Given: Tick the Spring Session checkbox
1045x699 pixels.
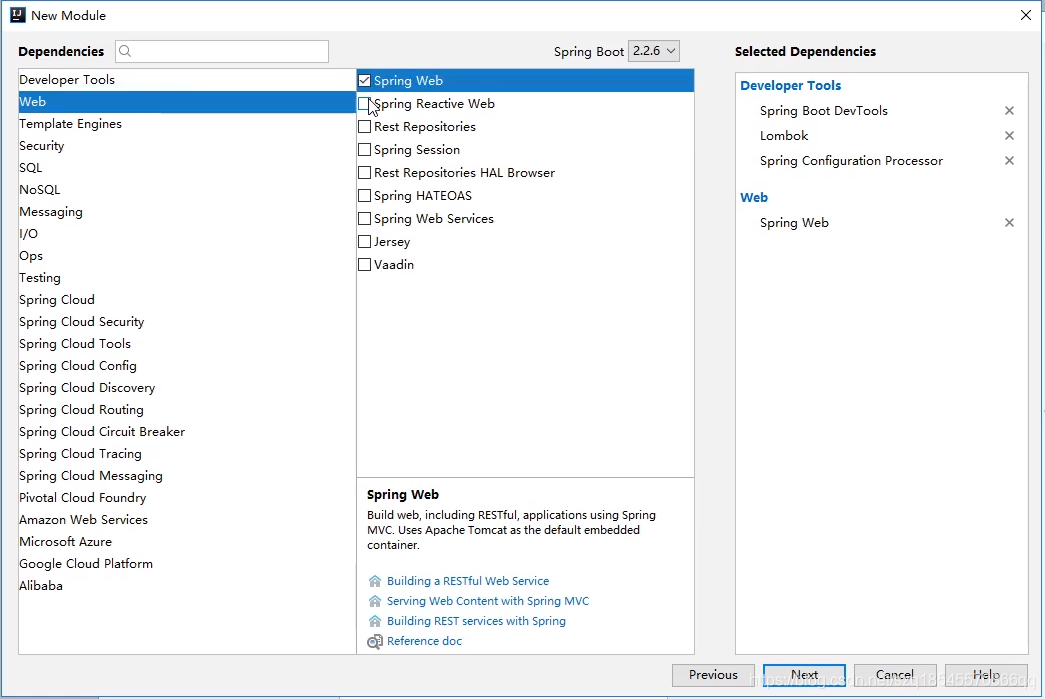Looking at the screenshot, I should click(x=365, y=150).
